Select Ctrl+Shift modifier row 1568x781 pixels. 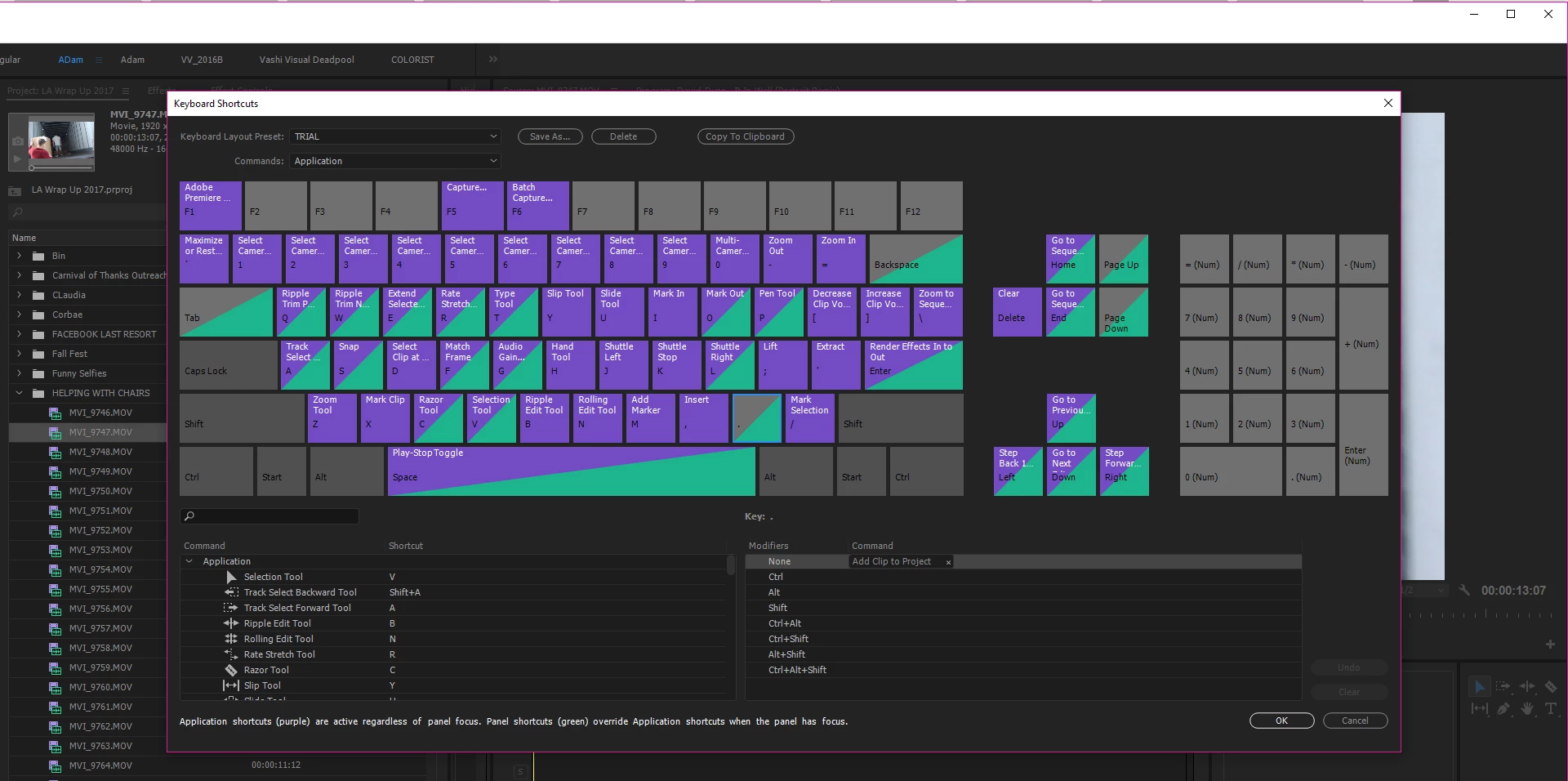tap(1023, 639)
